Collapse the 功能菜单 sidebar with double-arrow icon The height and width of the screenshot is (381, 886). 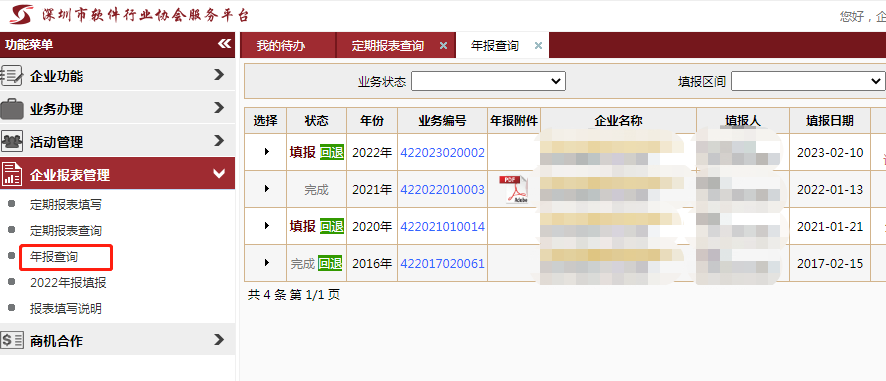coord(224,44)
